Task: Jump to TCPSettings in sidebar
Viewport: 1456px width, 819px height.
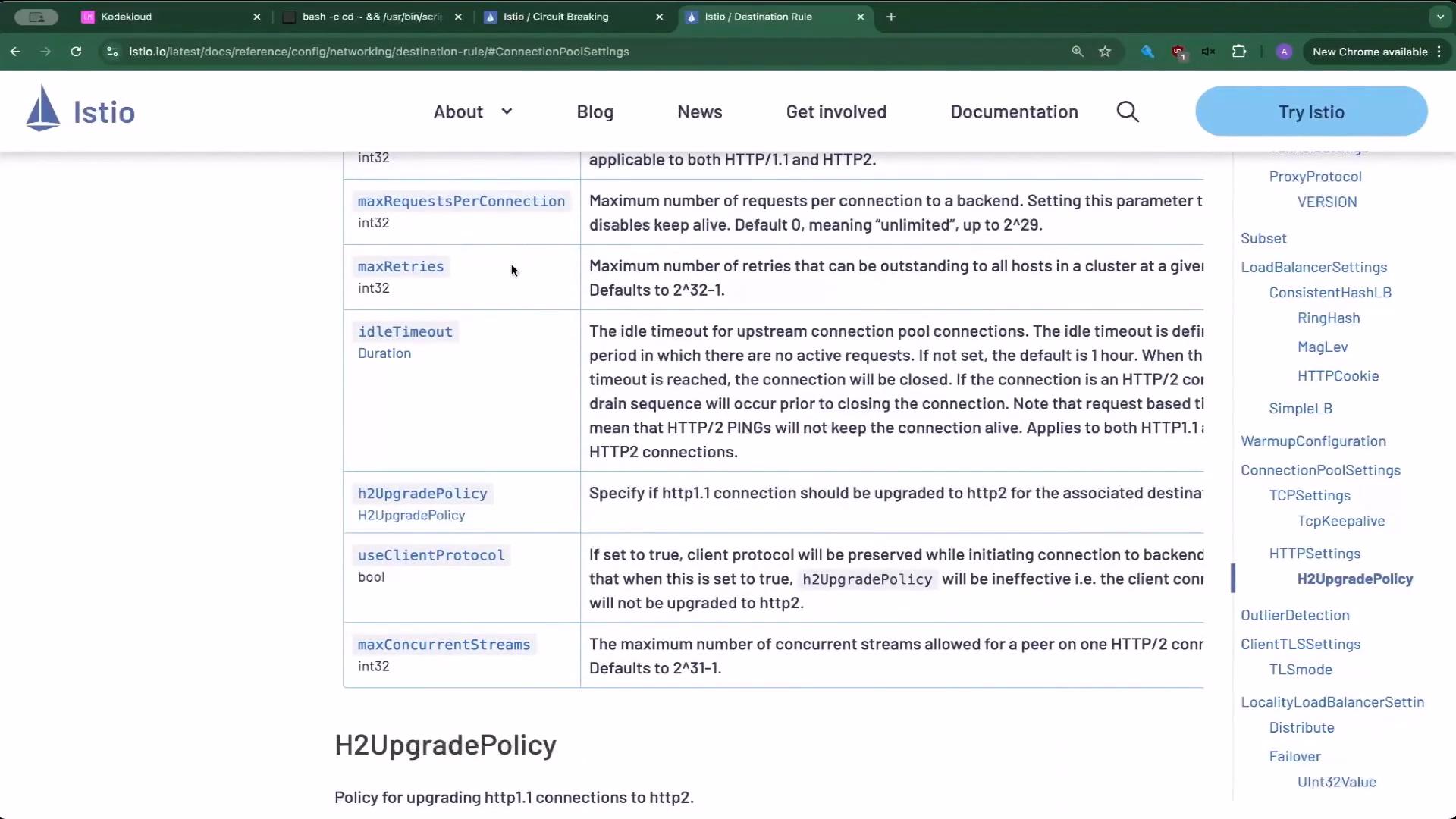Action: point(1310,496)
